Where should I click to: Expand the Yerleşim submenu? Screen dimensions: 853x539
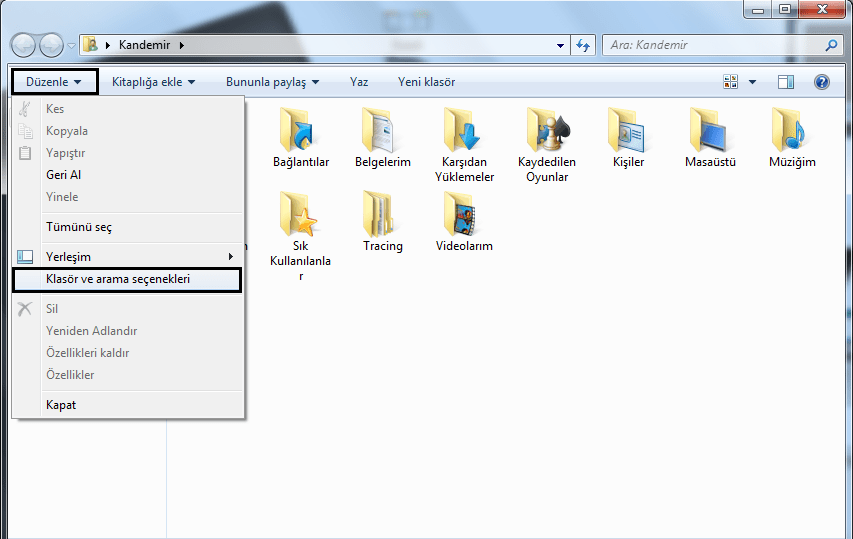(x=128, y=257)
